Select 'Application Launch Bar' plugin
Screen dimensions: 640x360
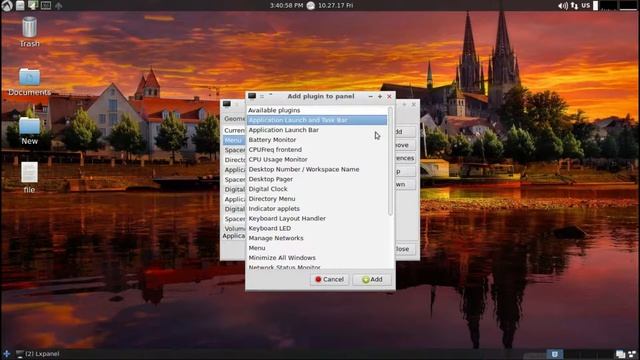click(317, 130)
